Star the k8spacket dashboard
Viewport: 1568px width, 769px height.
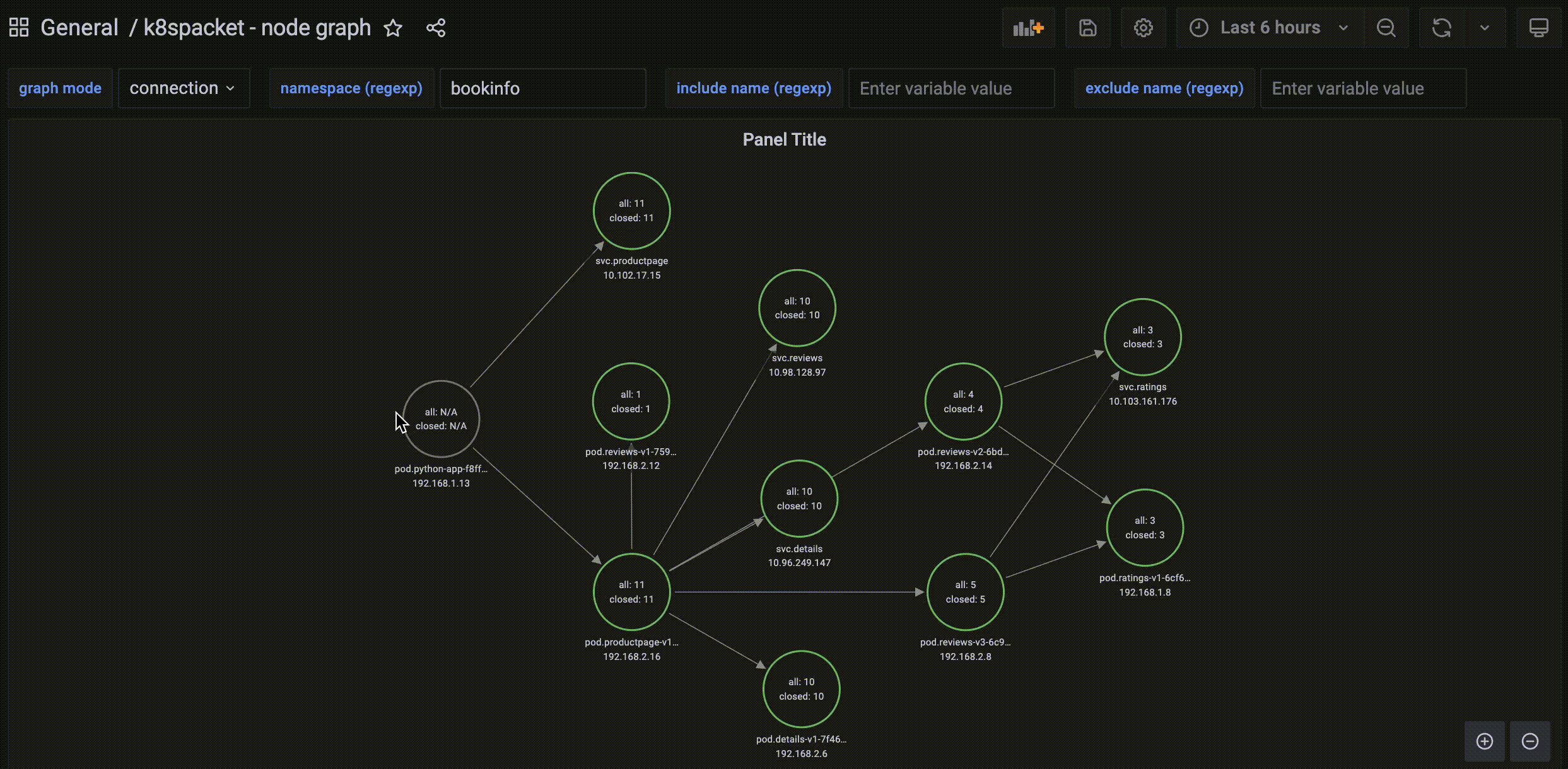pos(393,28)
